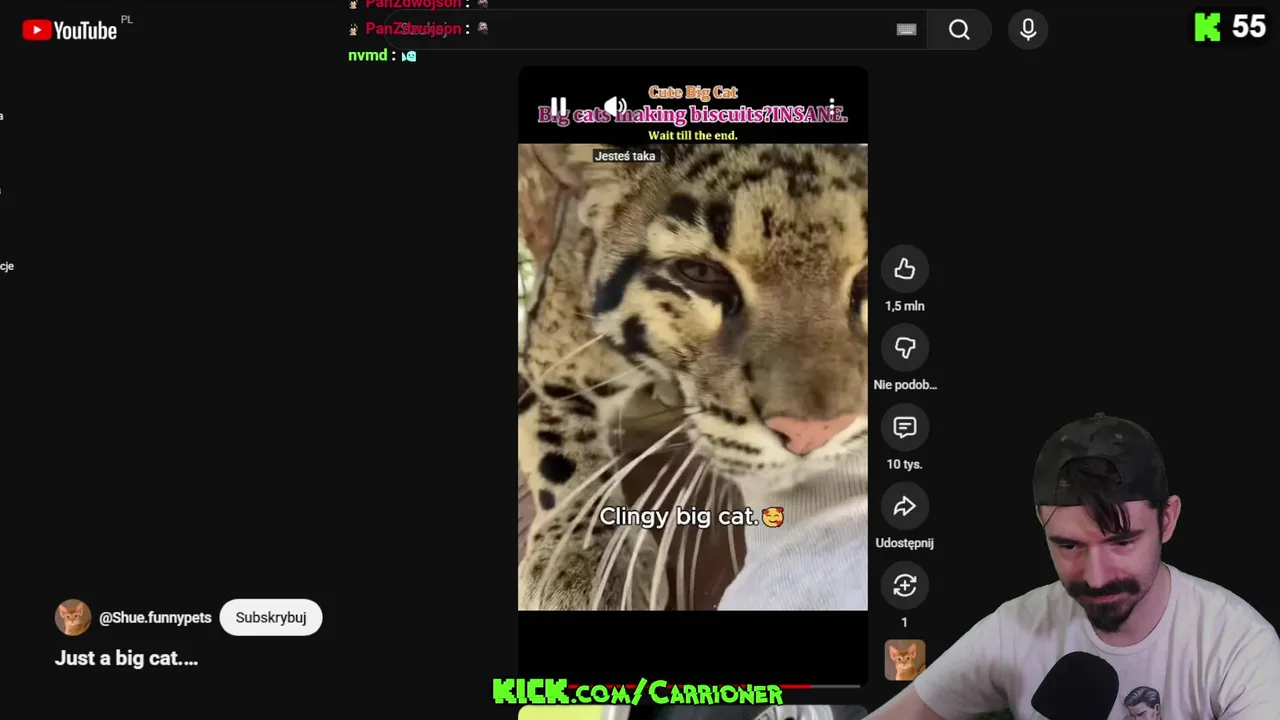
Task: Open the YouTube home logo
Action: tap(70, 30)
